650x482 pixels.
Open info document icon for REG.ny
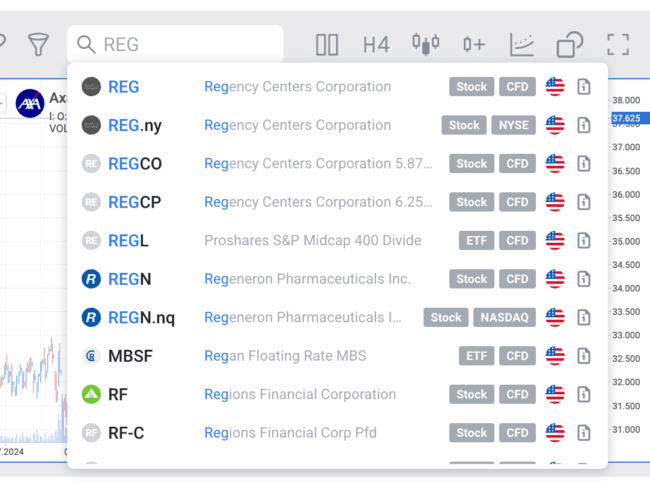coord(584,125)
